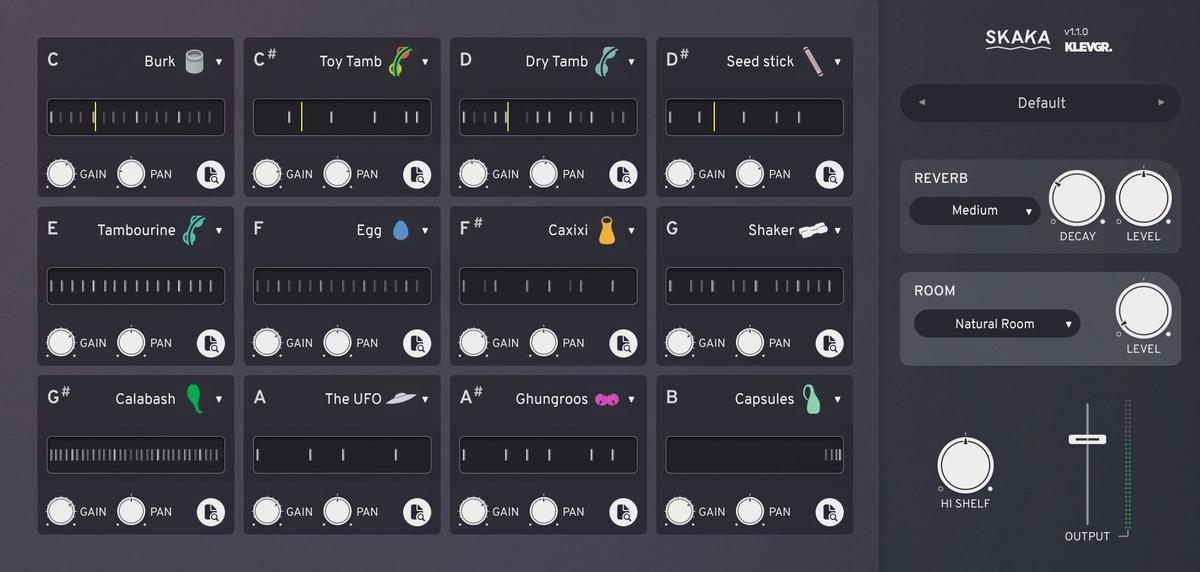Click the Hi Shelf knob
Viewport: 1200px width, 572px height.
click(965, 465)
